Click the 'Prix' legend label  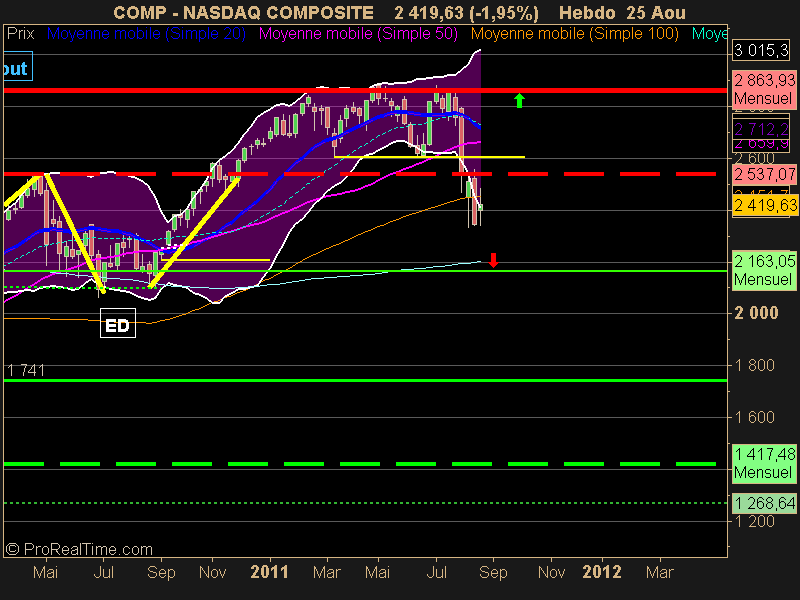pos(20,34)
